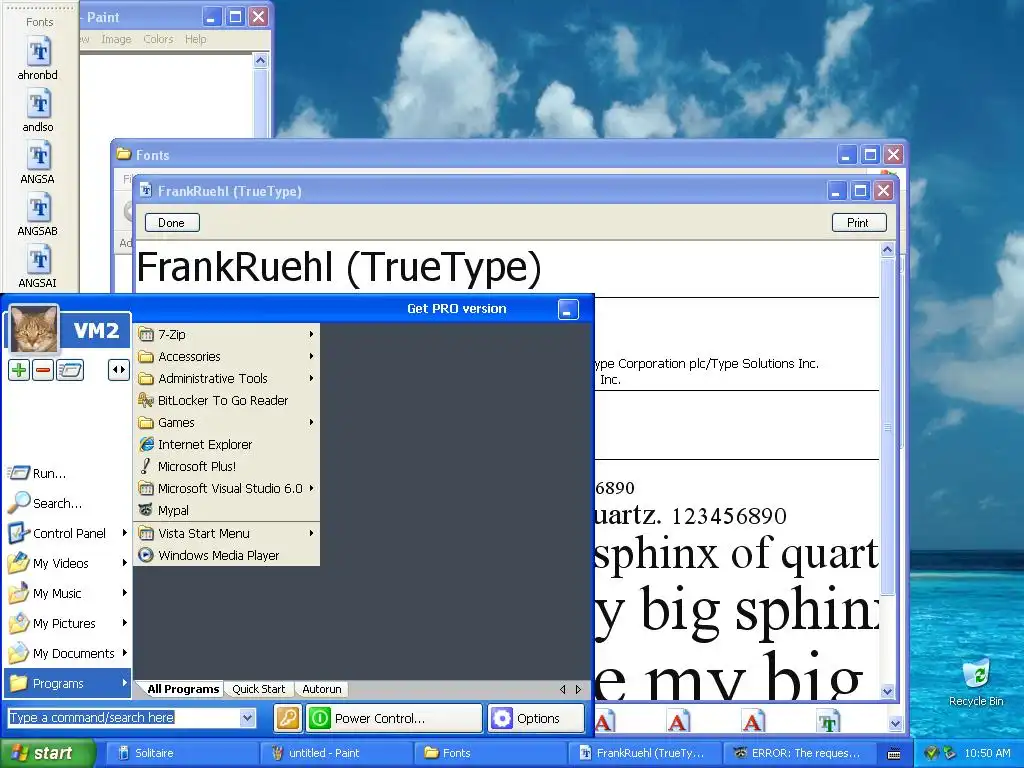The width and height of the screenshot is (1024, 768).
Task: Open Vista Start Menu folder entry
Action: [x=226, y=534]
